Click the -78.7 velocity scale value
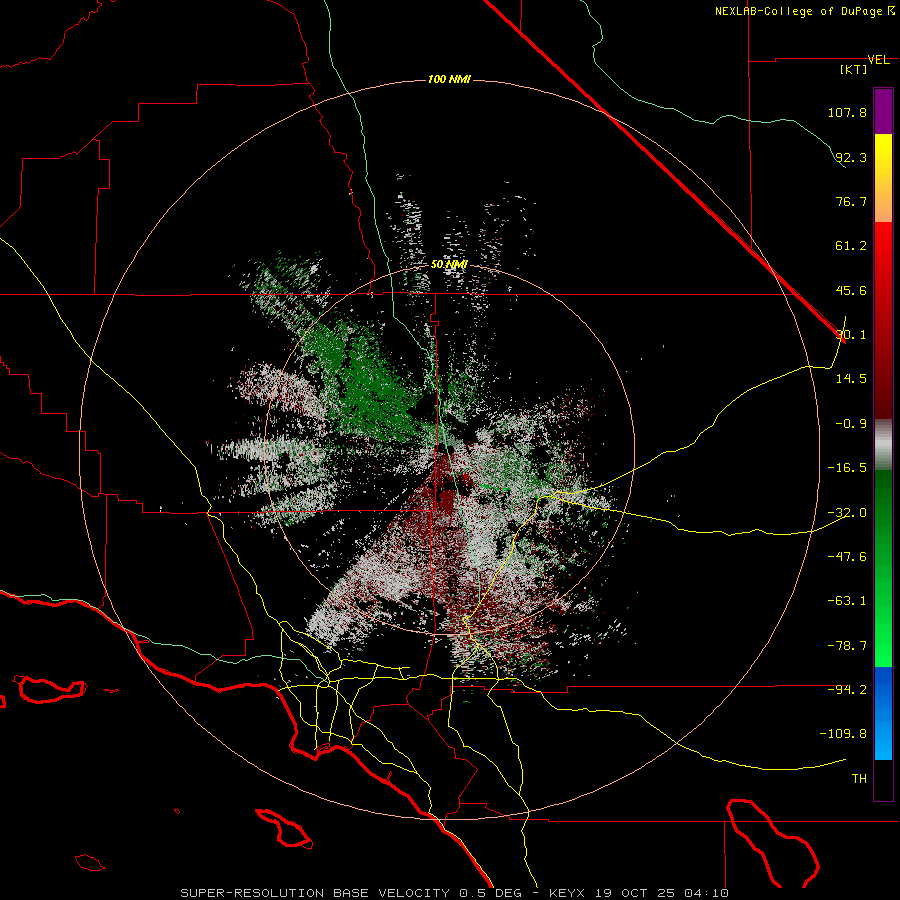The height and width of the screenshot is (900, 900). pyautogui.click(x=847, y=646)
